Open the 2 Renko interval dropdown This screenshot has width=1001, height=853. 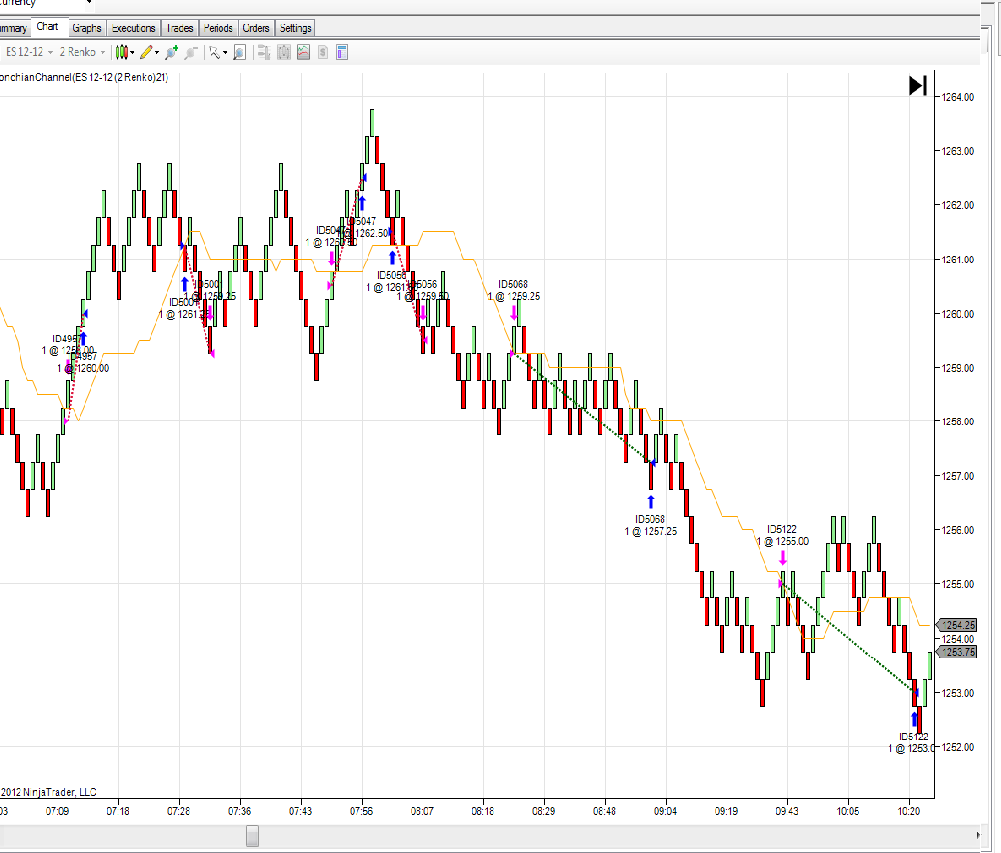(x=82, y=52)
